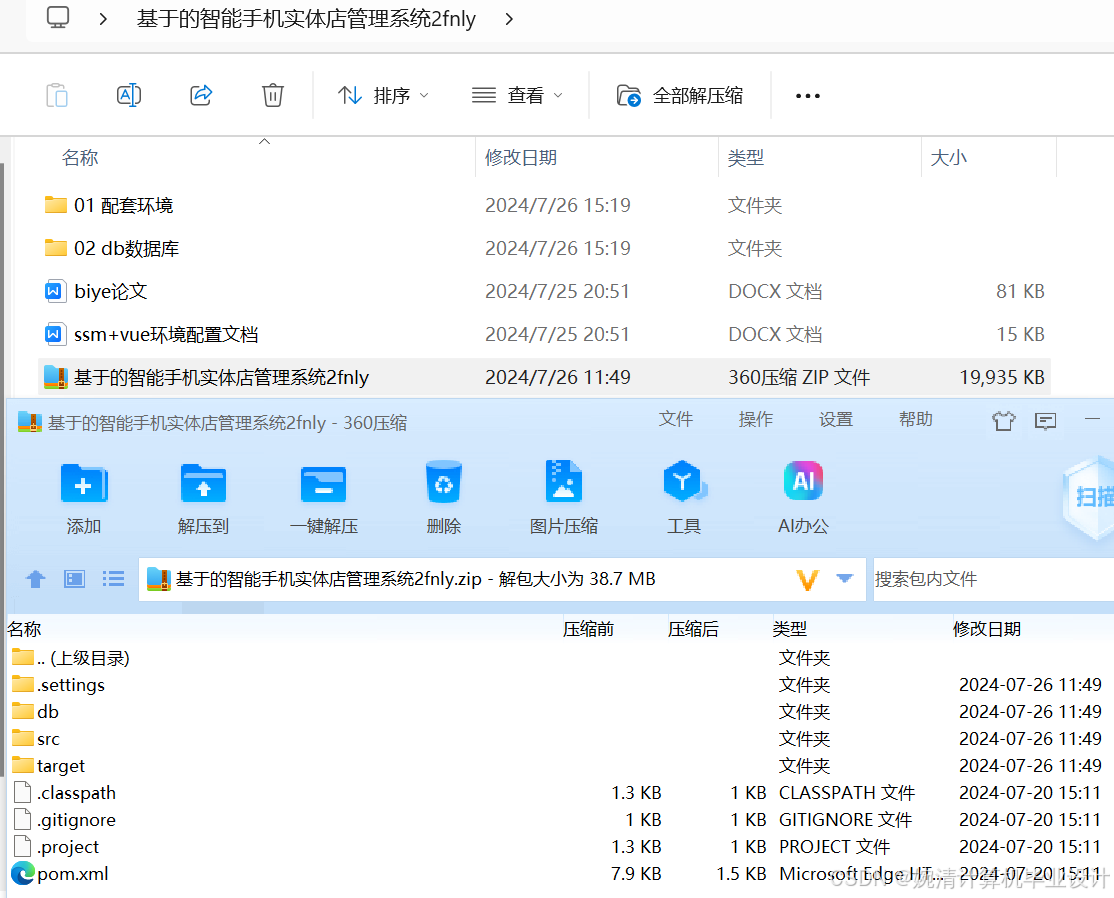The height and width of the screenshot is (898, 1114).
Task: Click the up-arrow parent directory icon
Action: point(36,579)
